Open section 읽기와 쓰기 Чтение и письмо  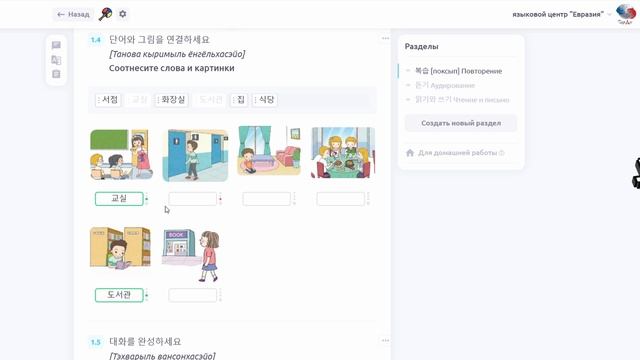[462, 100]
